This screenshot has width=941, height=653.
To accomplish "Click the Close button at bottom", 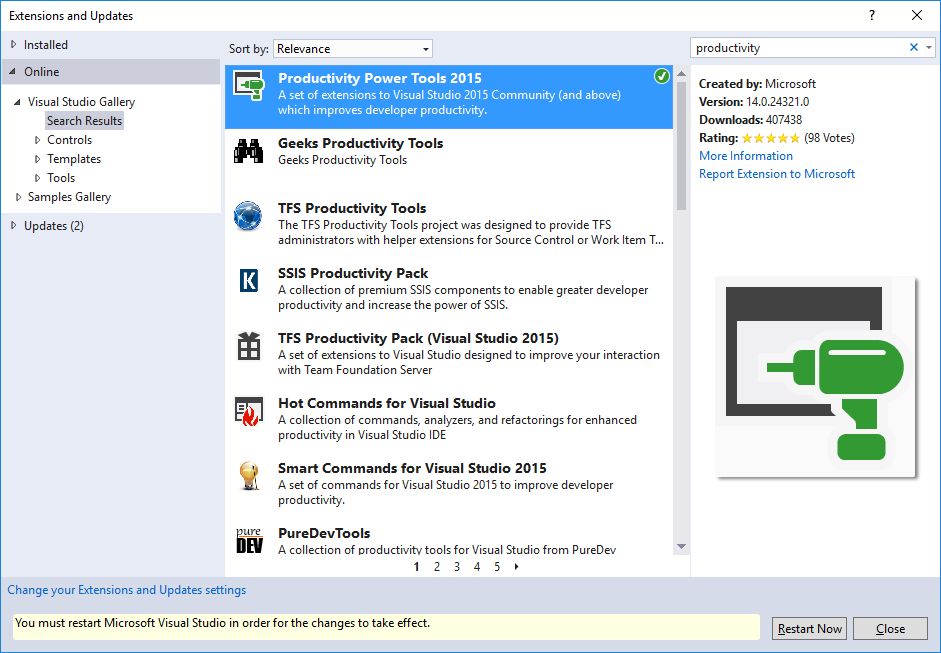I will [x=891, y=628].
